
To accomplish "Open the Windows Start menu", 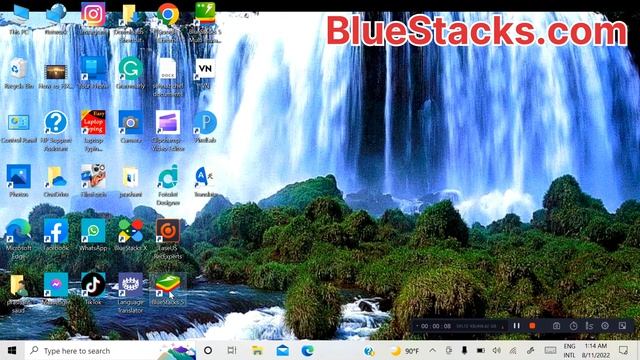I will (x=12, y=350).
